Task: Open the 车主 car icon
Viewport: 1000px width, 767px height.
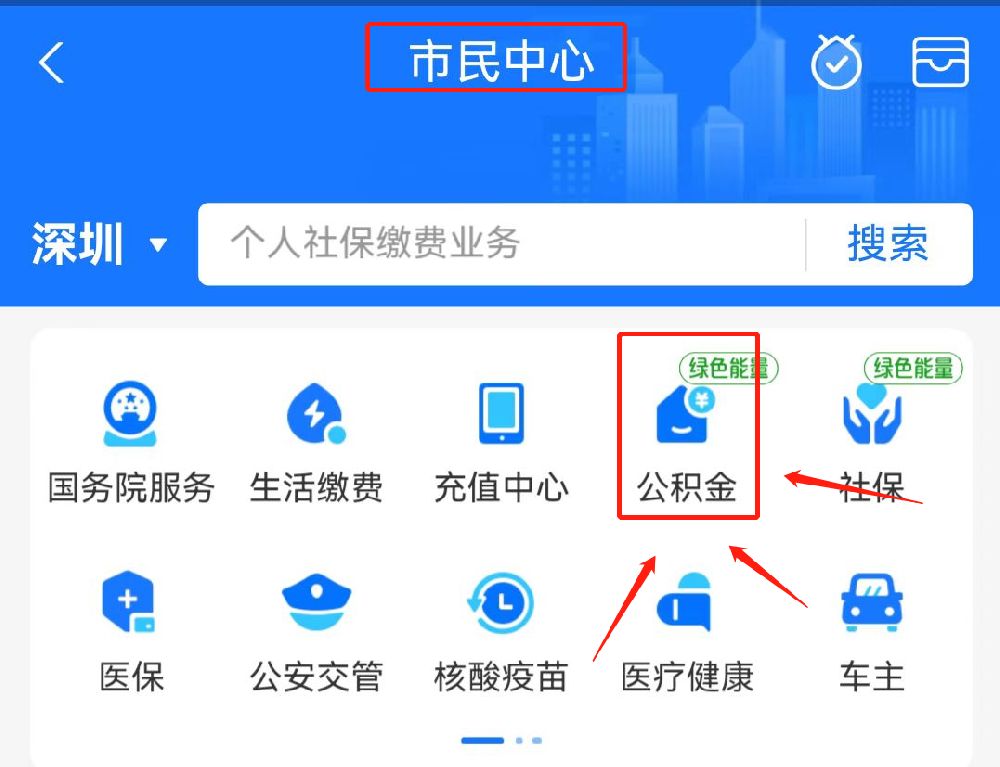Action: (x=872, y=602)
